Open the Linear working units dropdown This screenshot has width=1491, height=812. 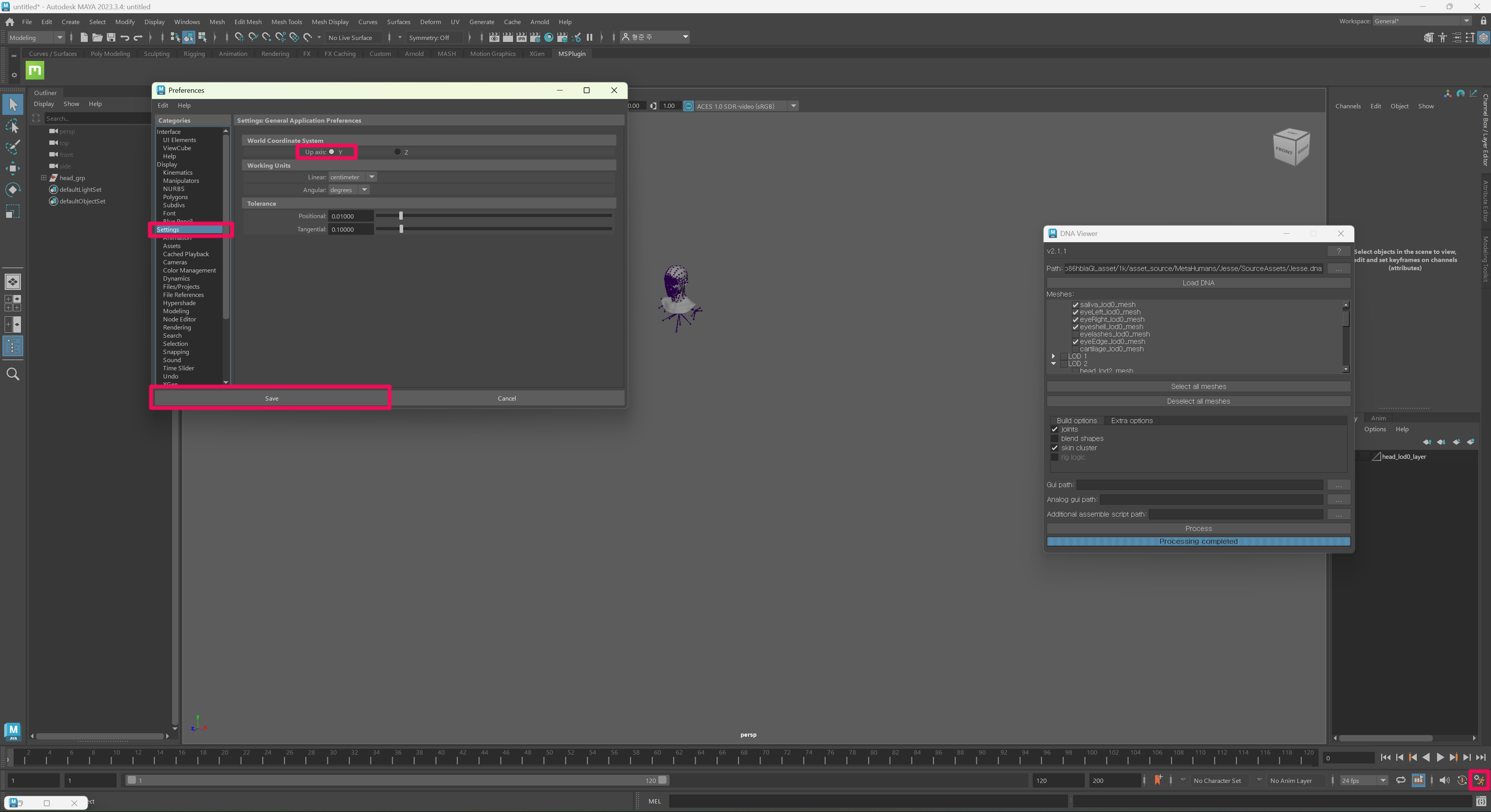point(372,177)
